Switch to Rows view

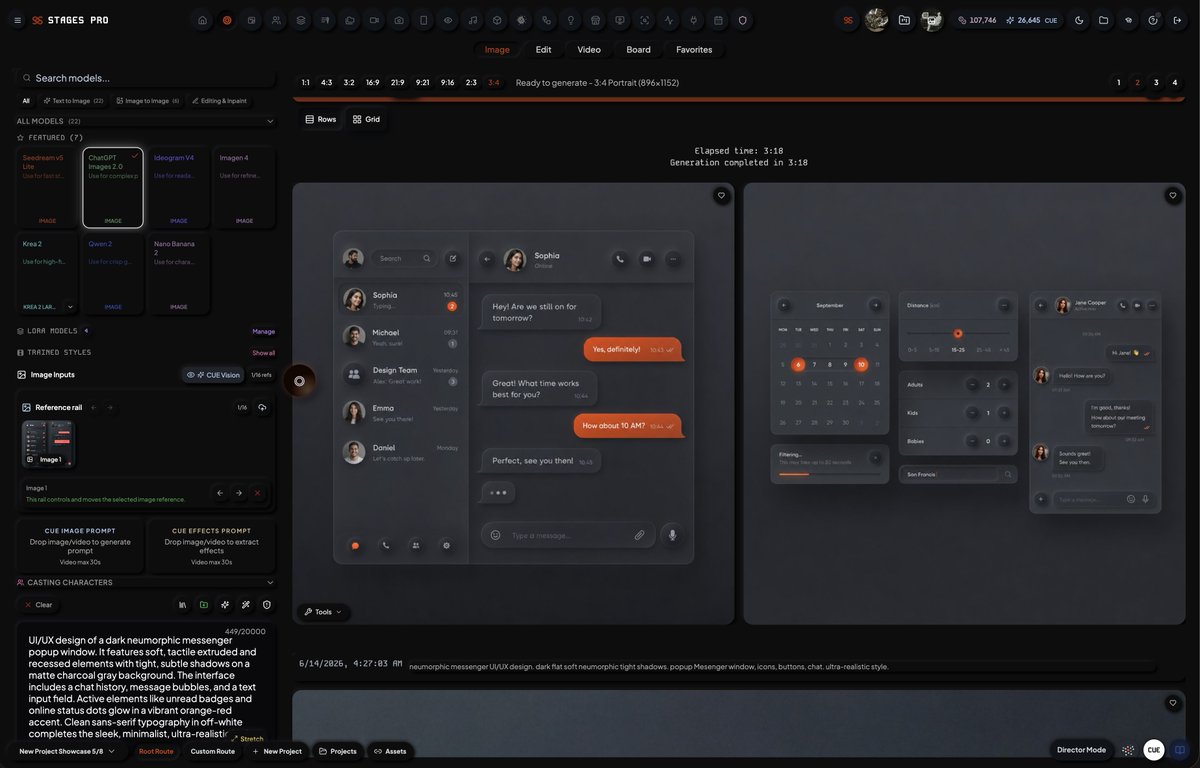(321, 119)
